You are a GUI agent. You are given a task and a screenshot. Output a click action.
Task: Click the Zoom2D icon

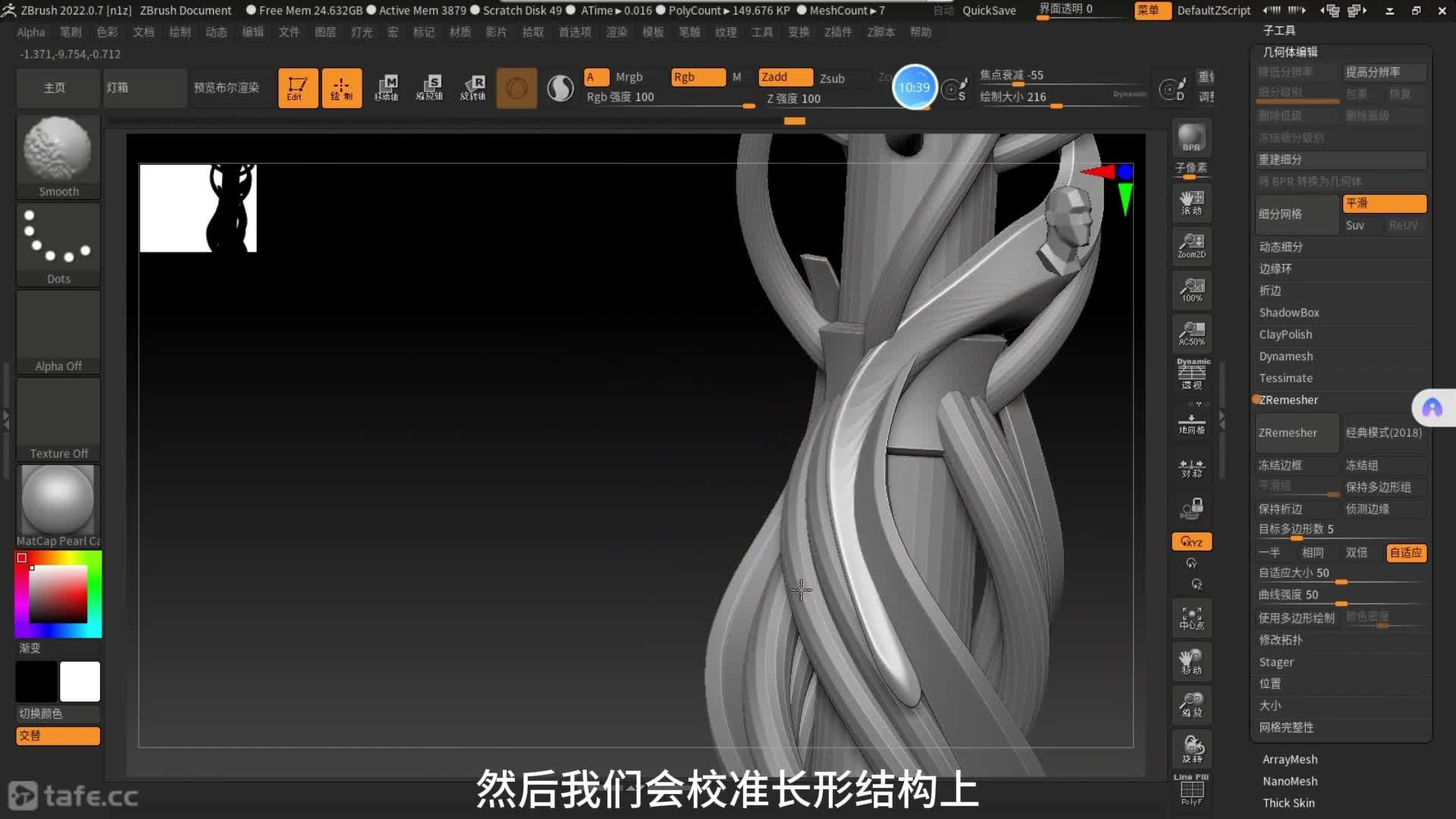coord(1191,246)
